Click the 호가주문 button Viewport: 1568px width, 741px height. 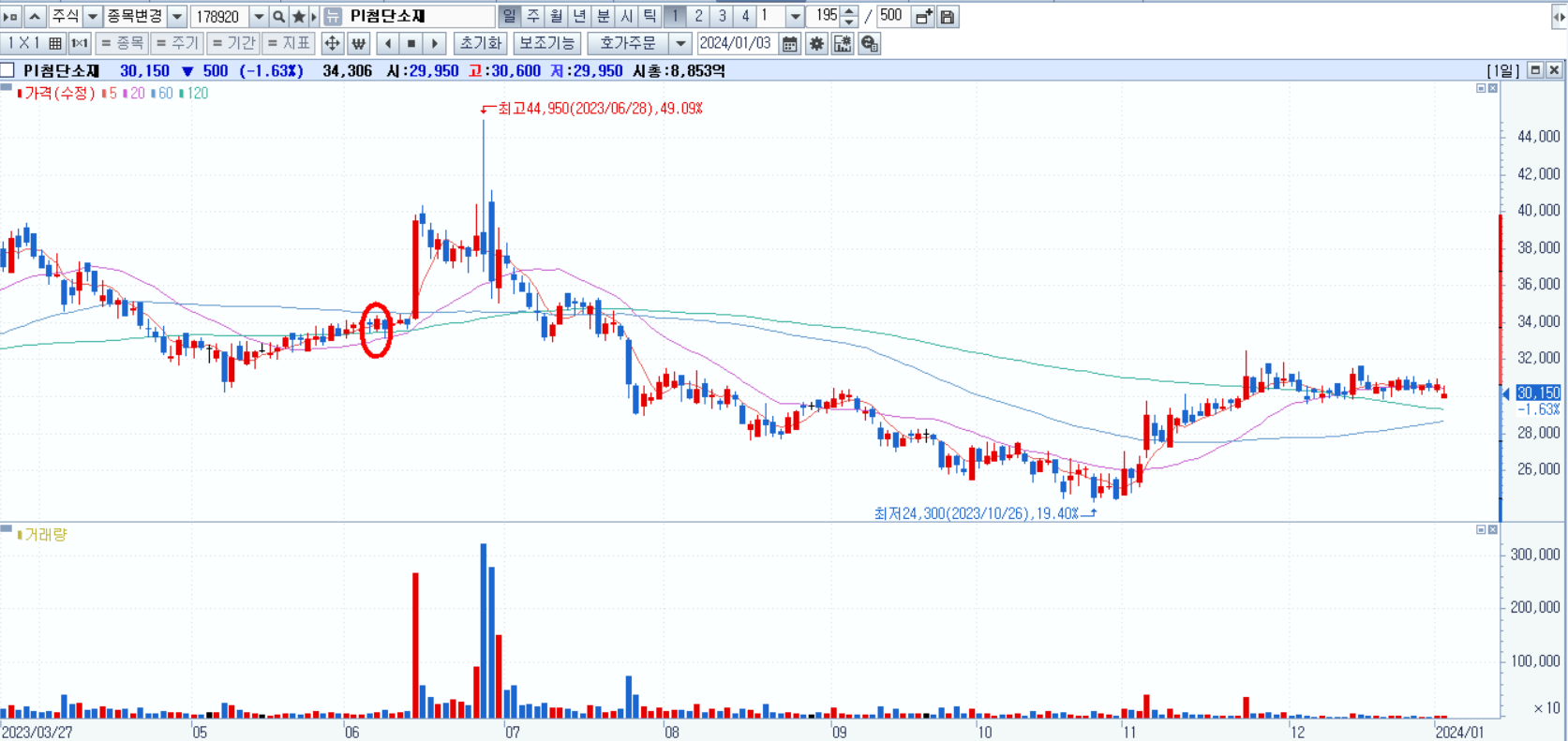click(629, 43)
